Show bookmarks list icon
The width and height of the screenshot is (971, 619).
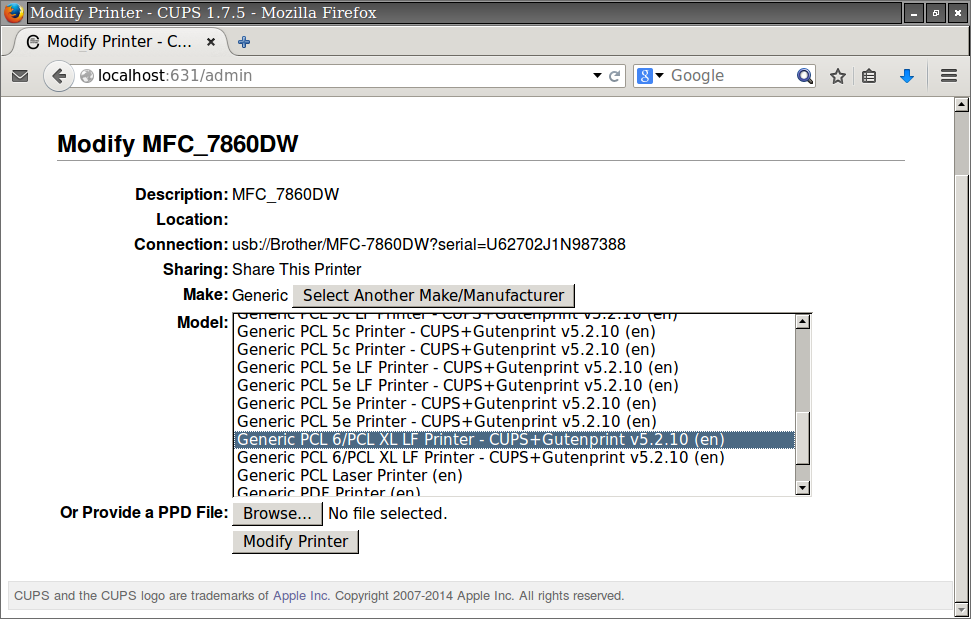click(x=869, y=76)
